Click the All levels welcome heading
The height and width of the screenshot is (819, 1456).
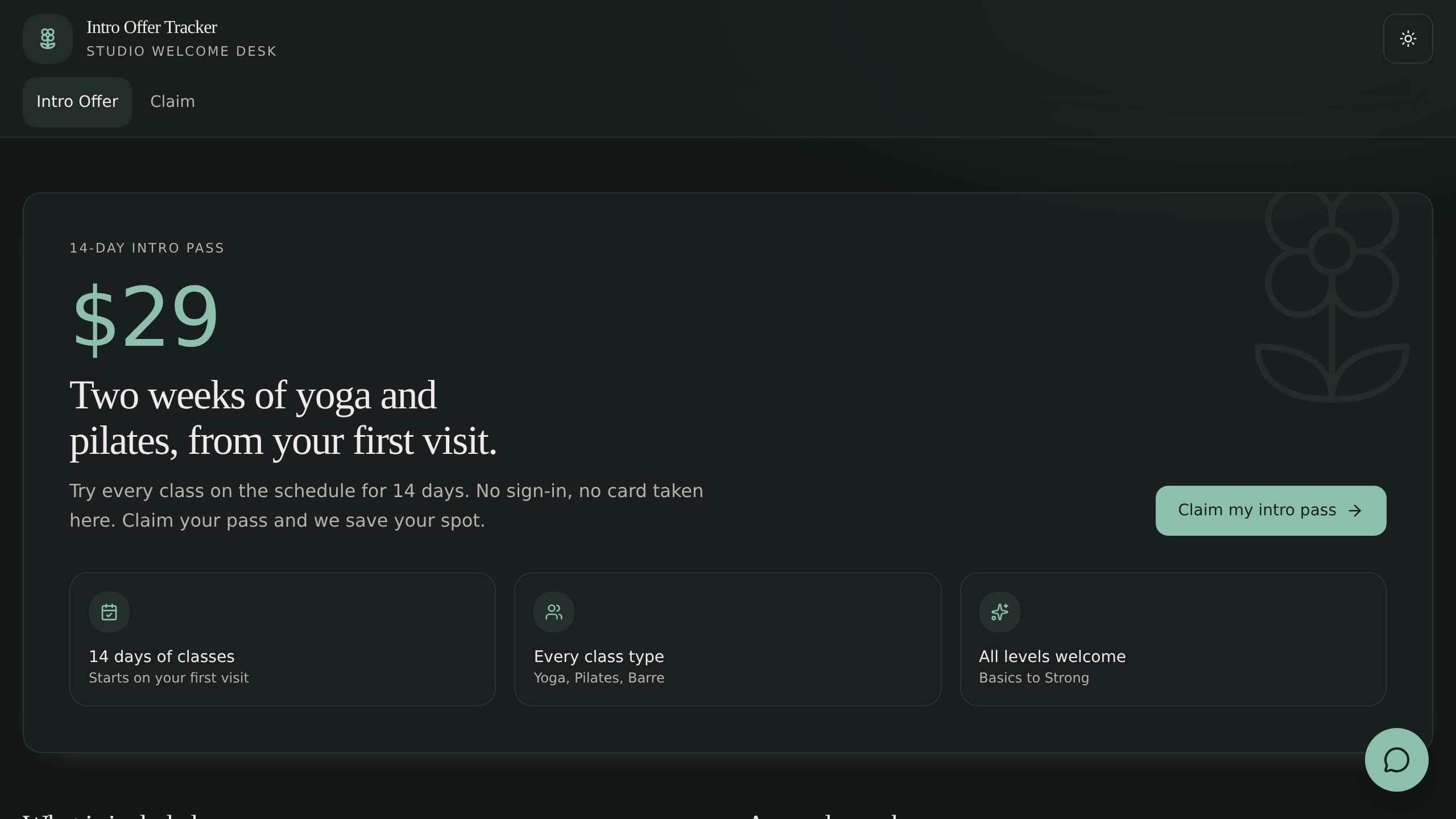(1052, 656)
